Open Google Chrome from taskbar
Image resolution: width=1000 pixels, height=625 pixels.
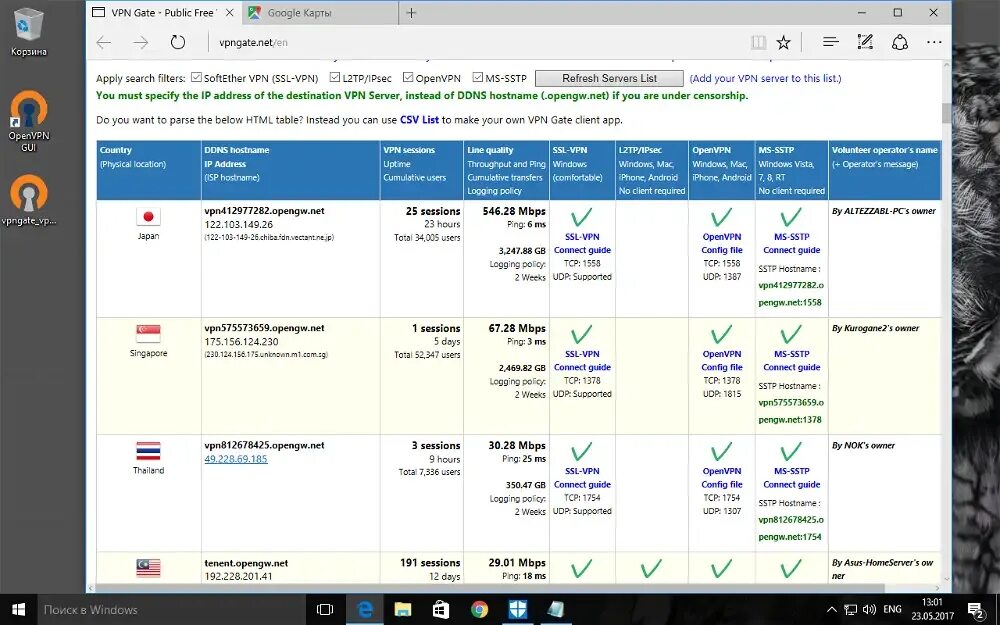(479, 610)
